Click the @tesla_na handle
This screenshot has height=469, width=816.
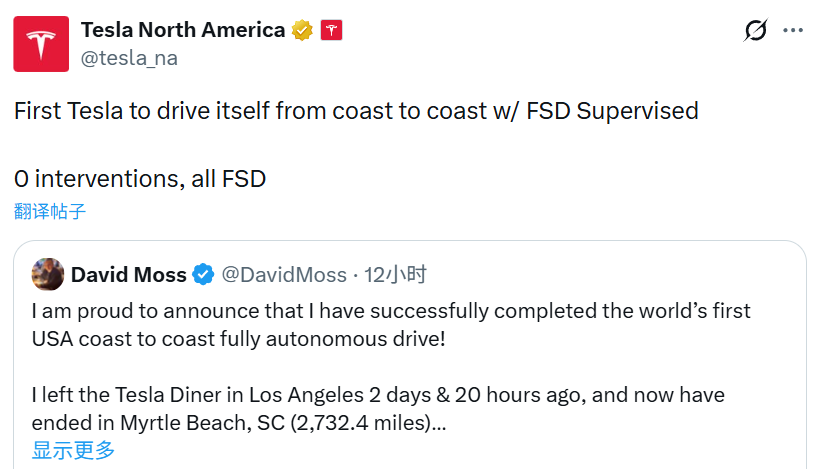coord(129,58)
